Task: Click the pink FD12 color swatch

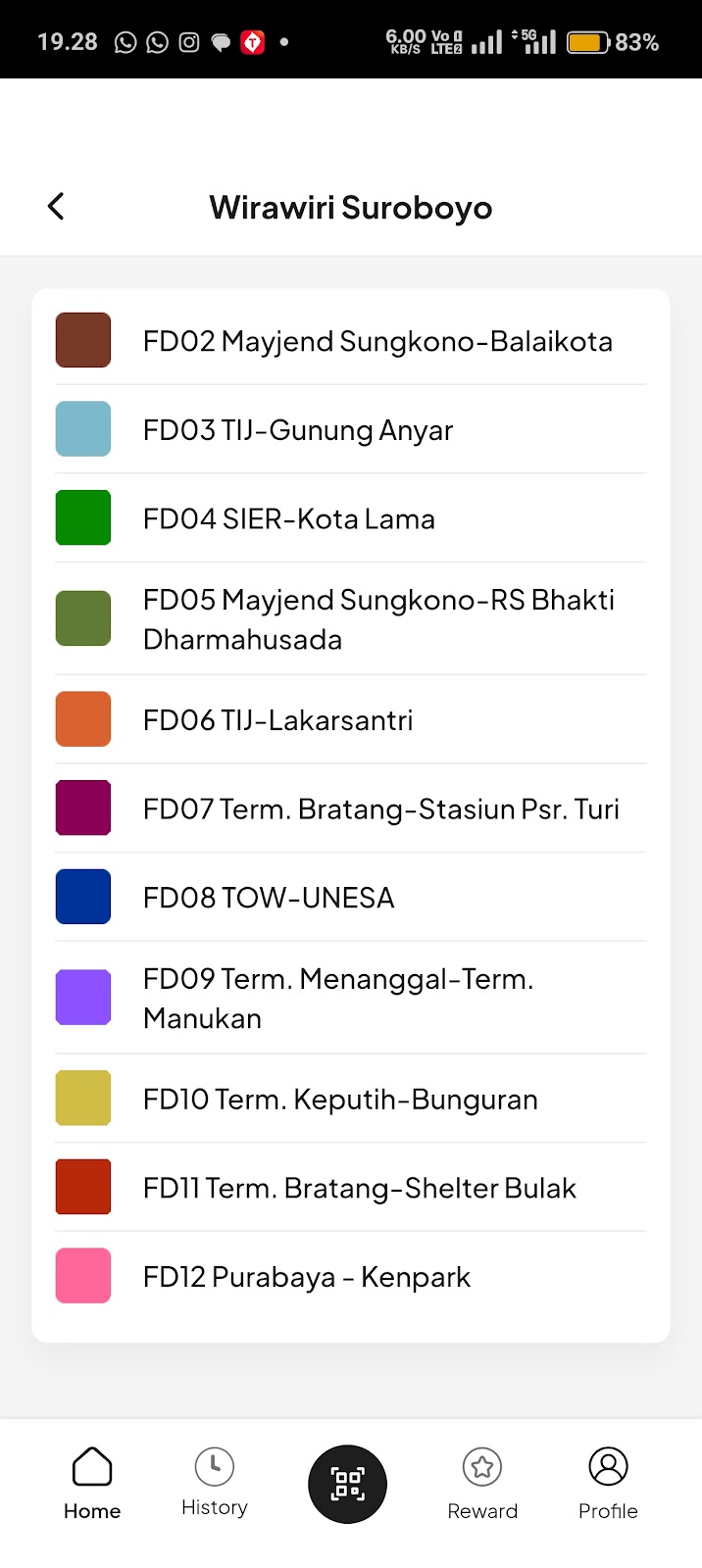Action: (83, 1276)
